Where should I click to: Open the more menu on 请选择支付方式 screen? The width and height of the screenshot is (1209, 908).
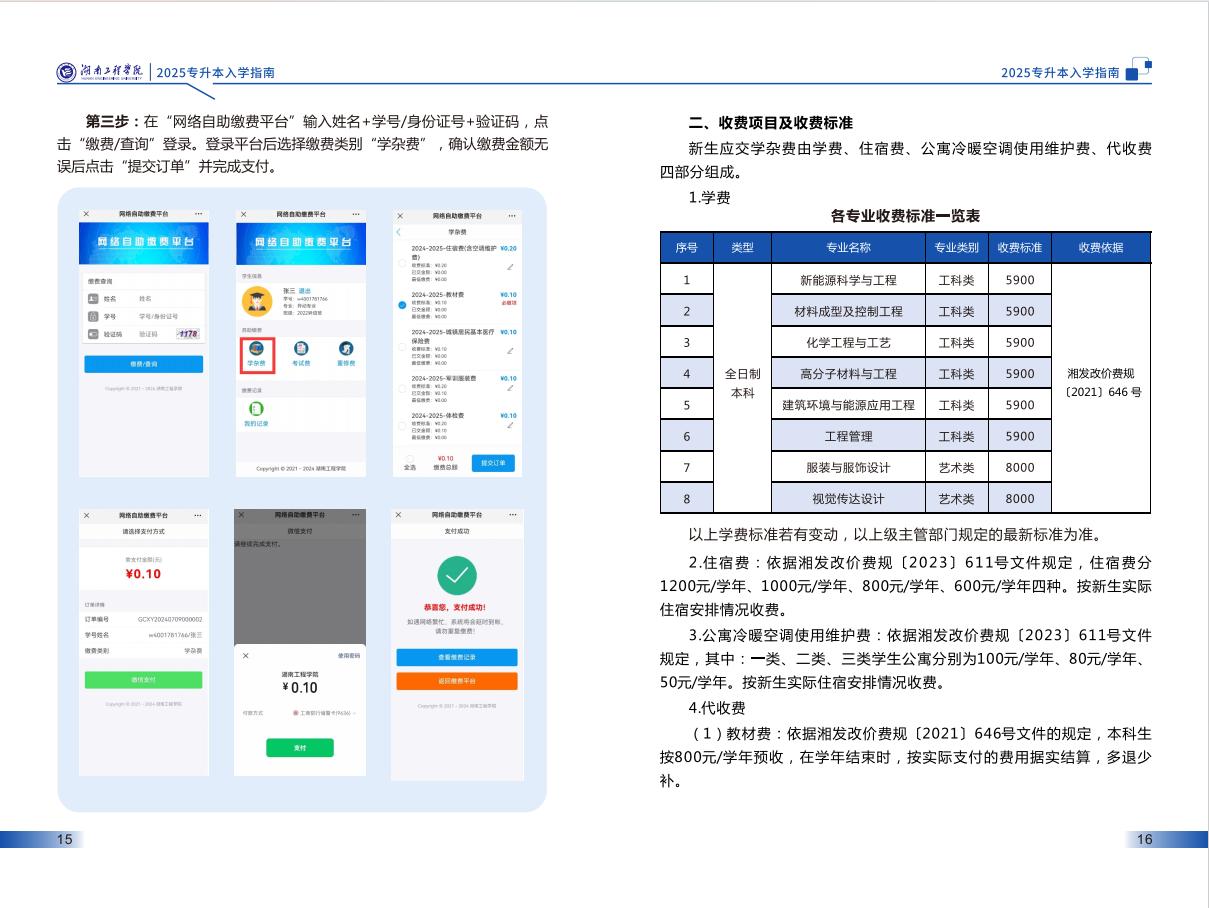(198, 515)
